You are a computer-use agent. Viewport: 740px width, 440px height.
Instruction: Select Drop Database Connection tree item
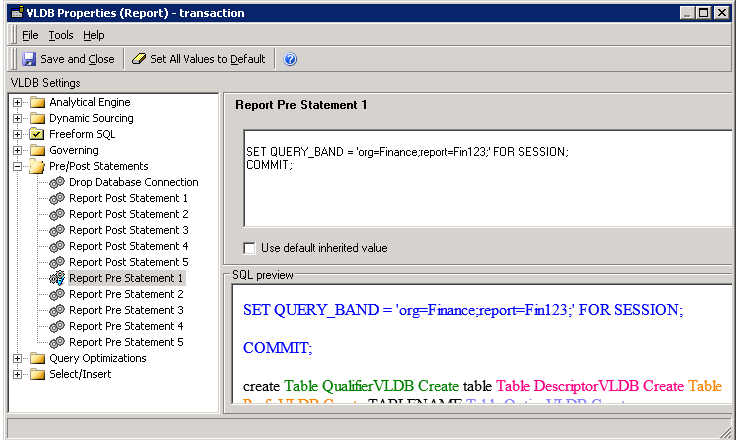[x=134, y=182]
